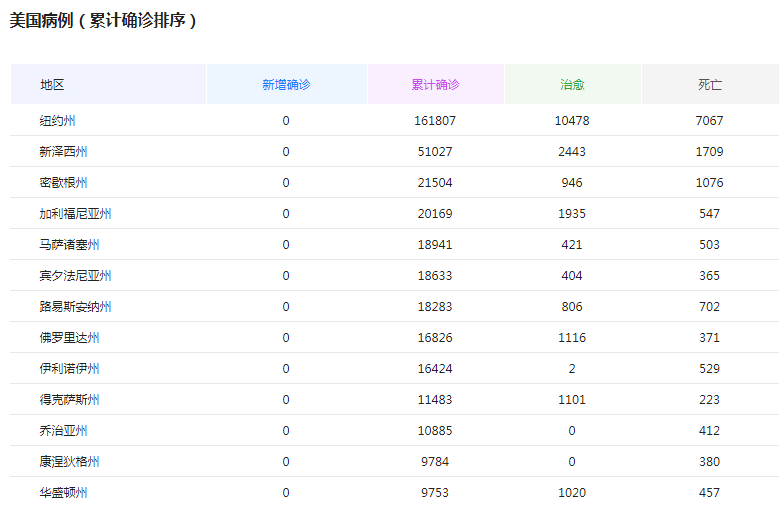The height and width of the screenshot is (506, 784).
Task: Select the 路易斯安纳州 row name
Action: tap(76, 306)
